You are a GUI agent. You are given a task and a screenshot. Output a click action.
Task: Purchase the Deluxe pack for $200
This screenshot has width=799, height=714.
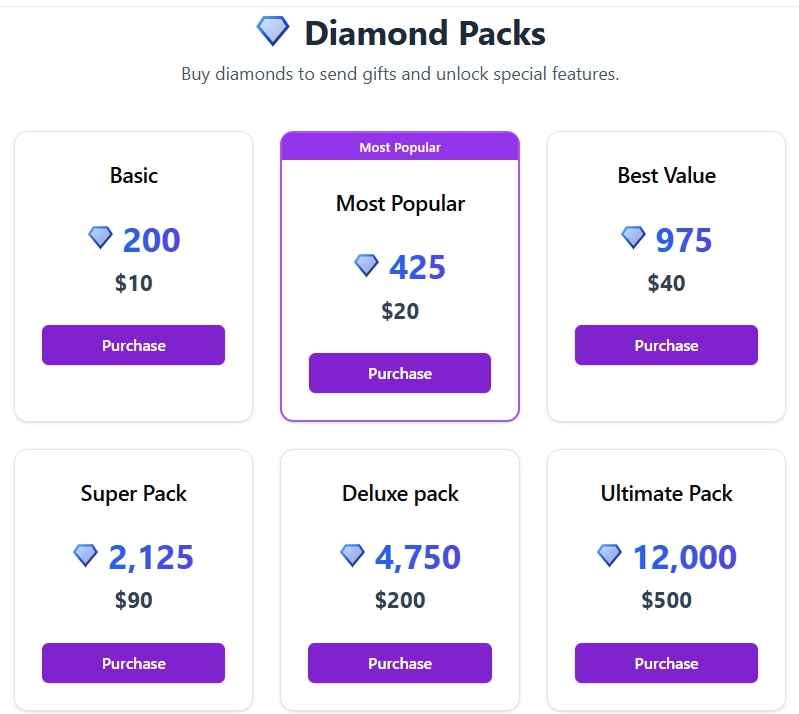click(400, 663)
